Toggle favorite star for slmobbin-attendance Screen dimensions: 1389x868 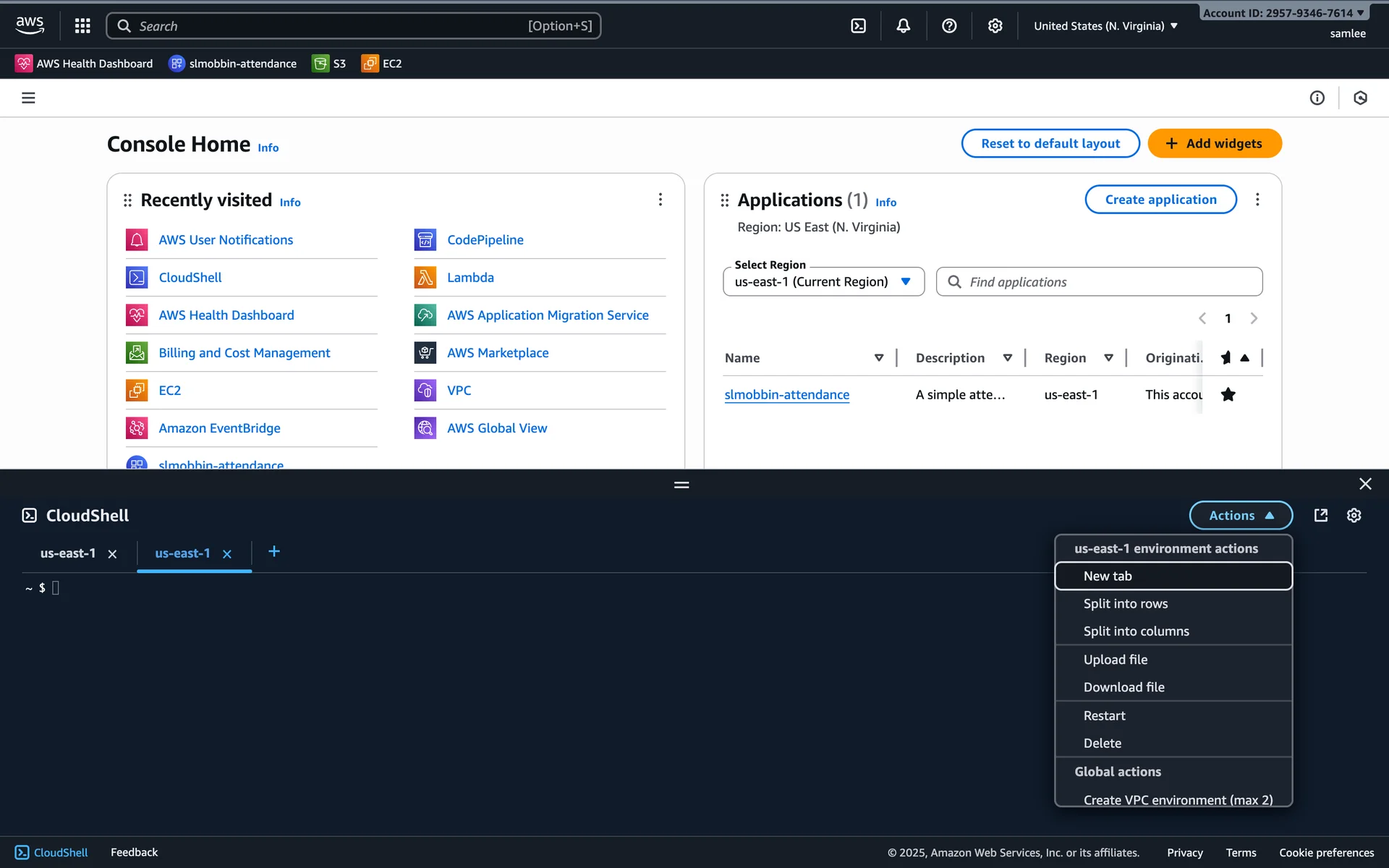coord(1228,394)
